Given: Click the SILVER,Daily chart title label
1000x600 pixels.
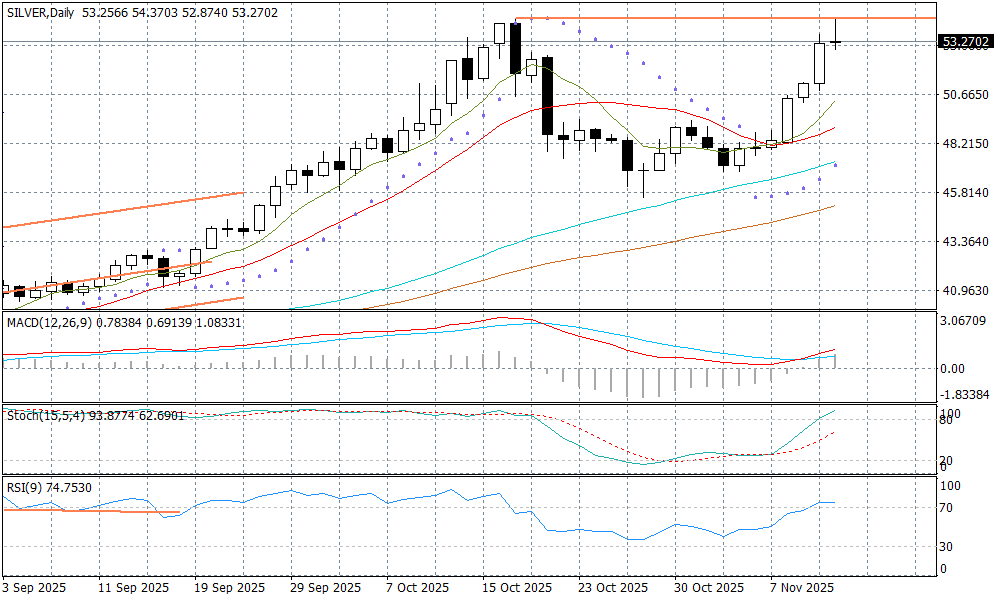Looking at the screenshot, I should click(46, 12).
